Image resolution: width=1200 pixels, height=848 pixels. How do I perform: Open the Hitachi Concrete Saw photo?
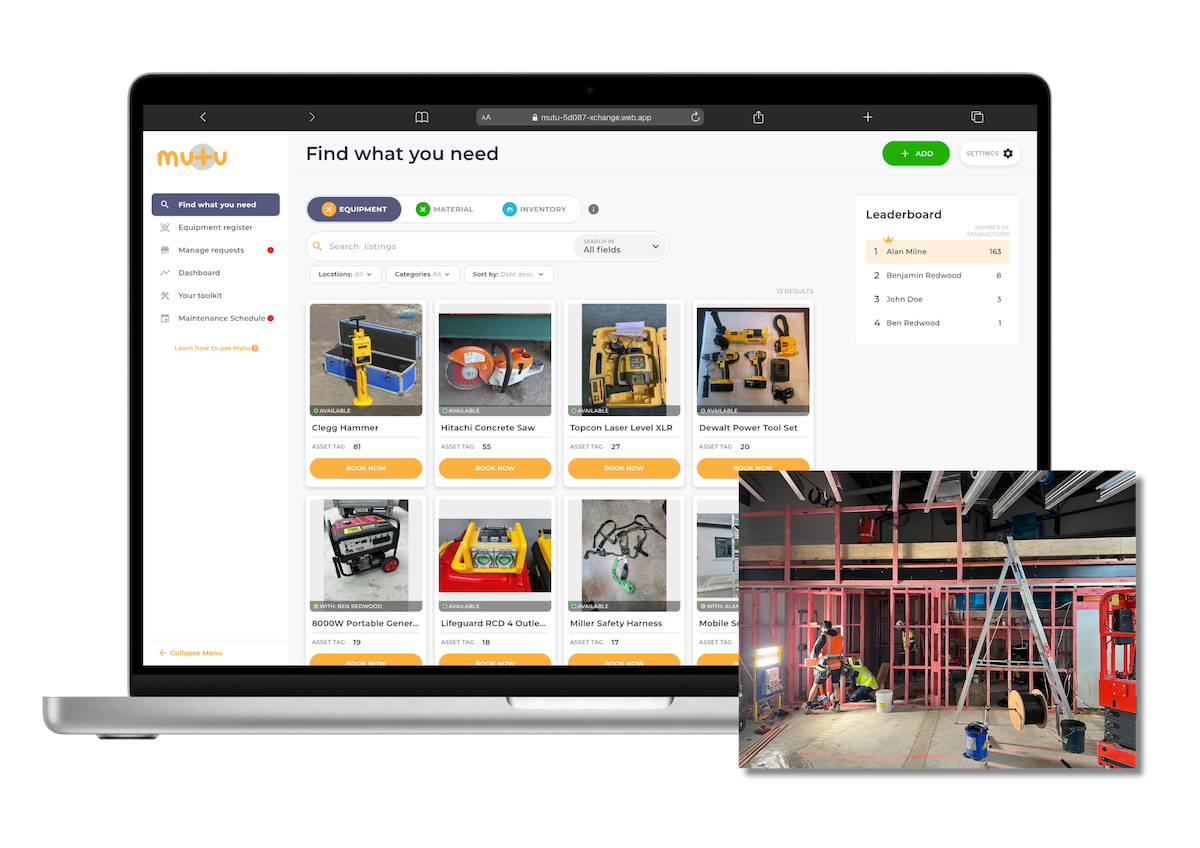click(495, 360)
